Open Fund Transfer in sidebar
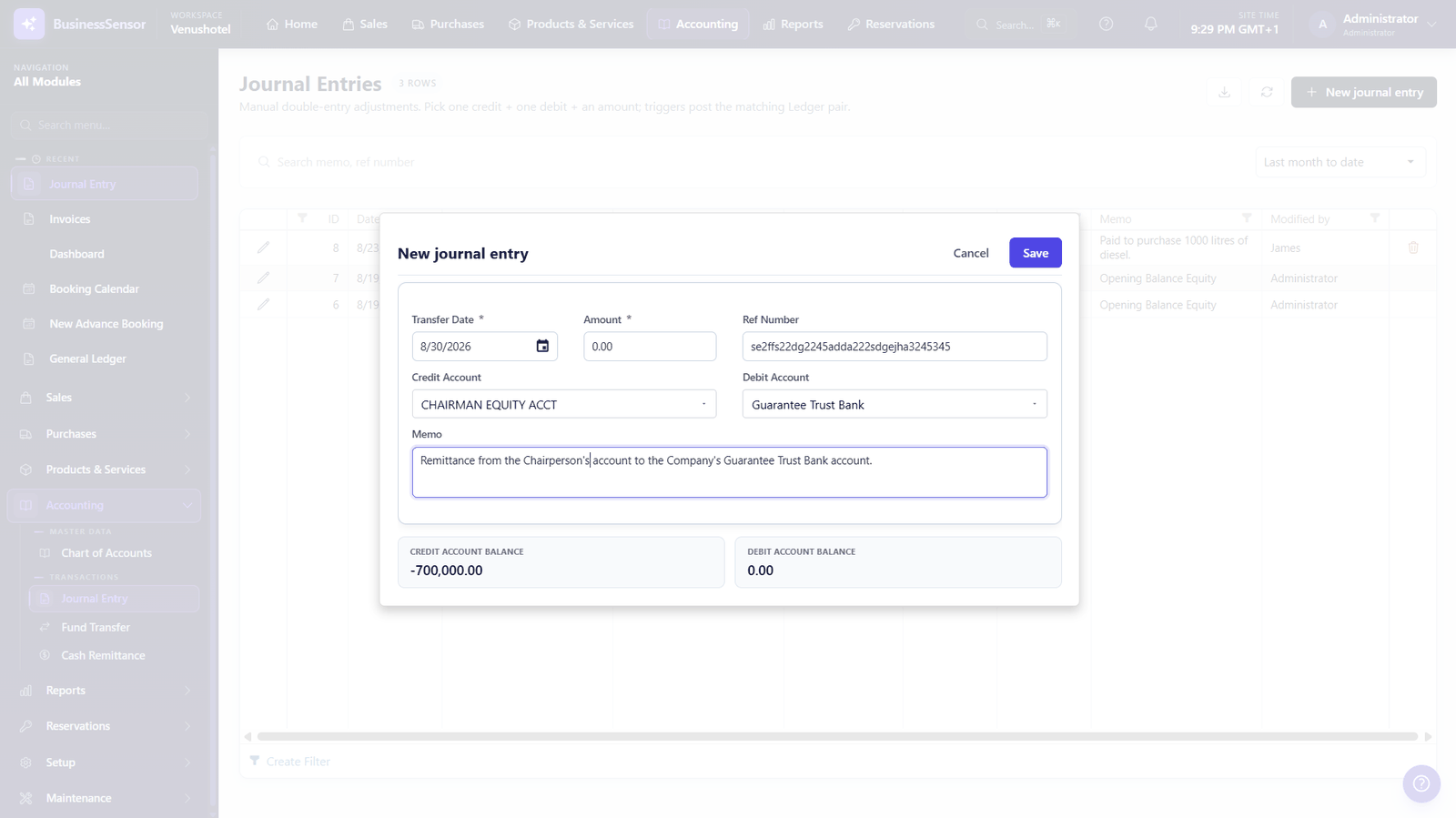This screenshot has width=1456, height=818. pos(96,628)
